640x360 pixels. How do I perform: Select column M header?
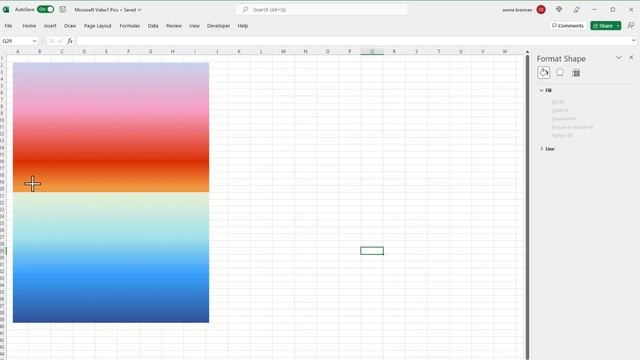point(283,51)
